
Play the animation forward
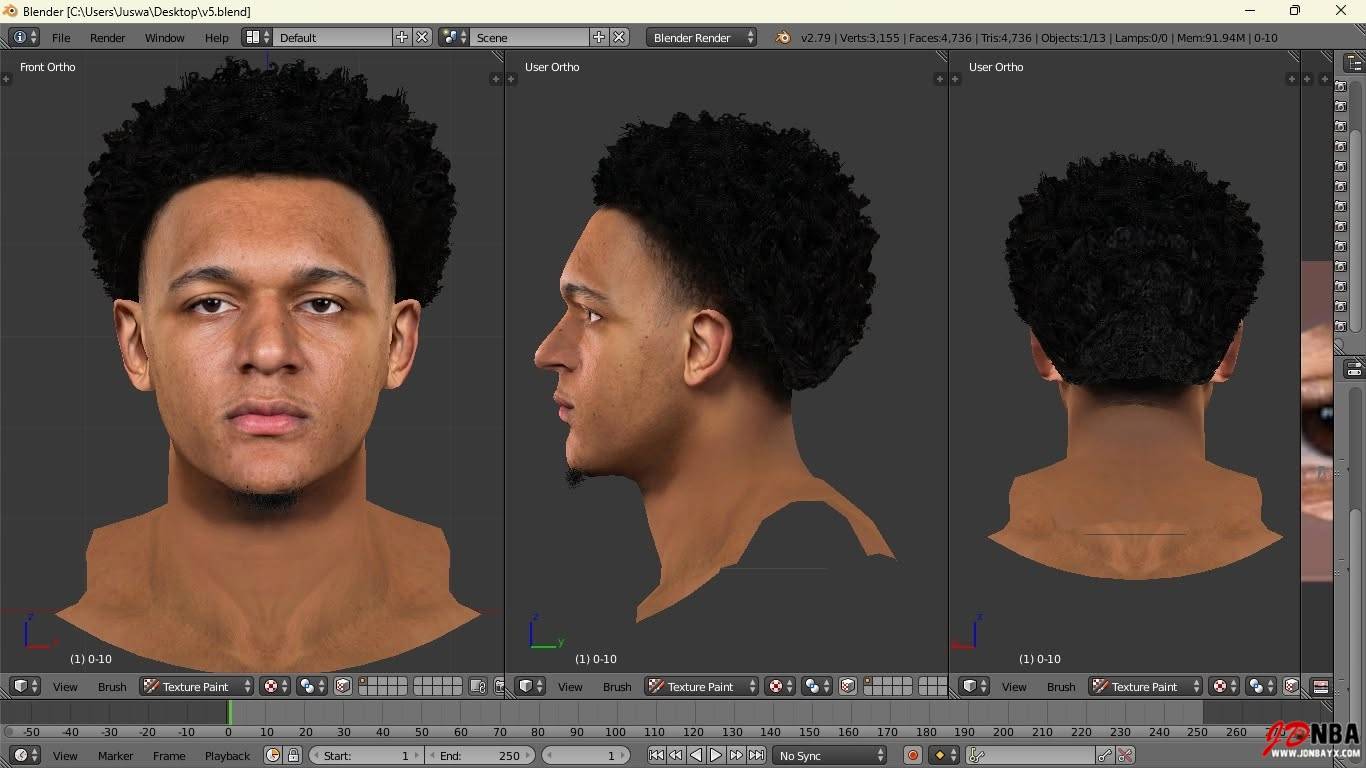pos(716,755)
